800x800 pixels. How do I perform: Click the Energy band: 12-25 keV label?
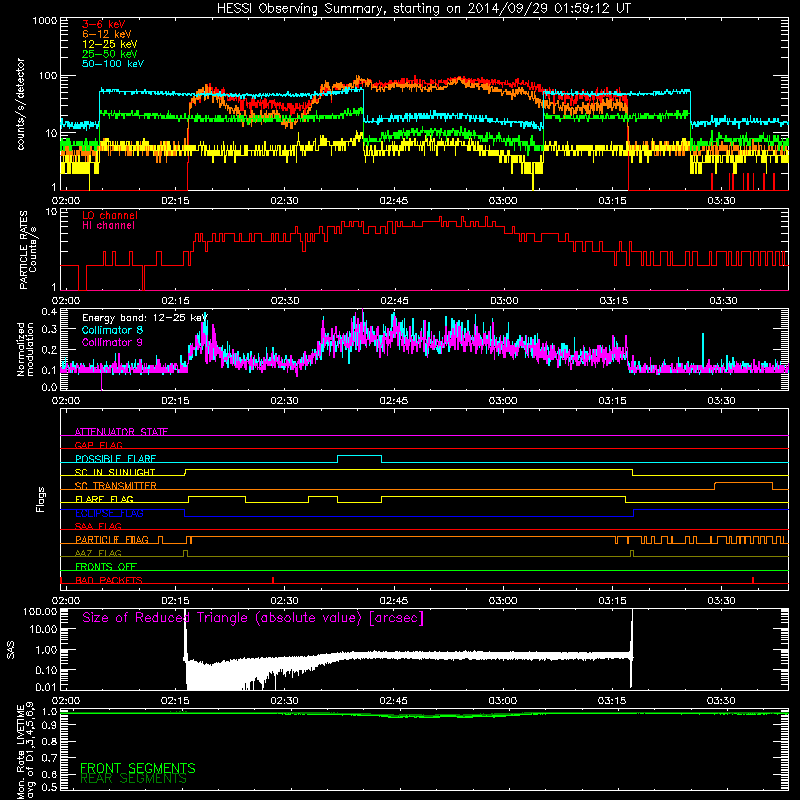144,318
